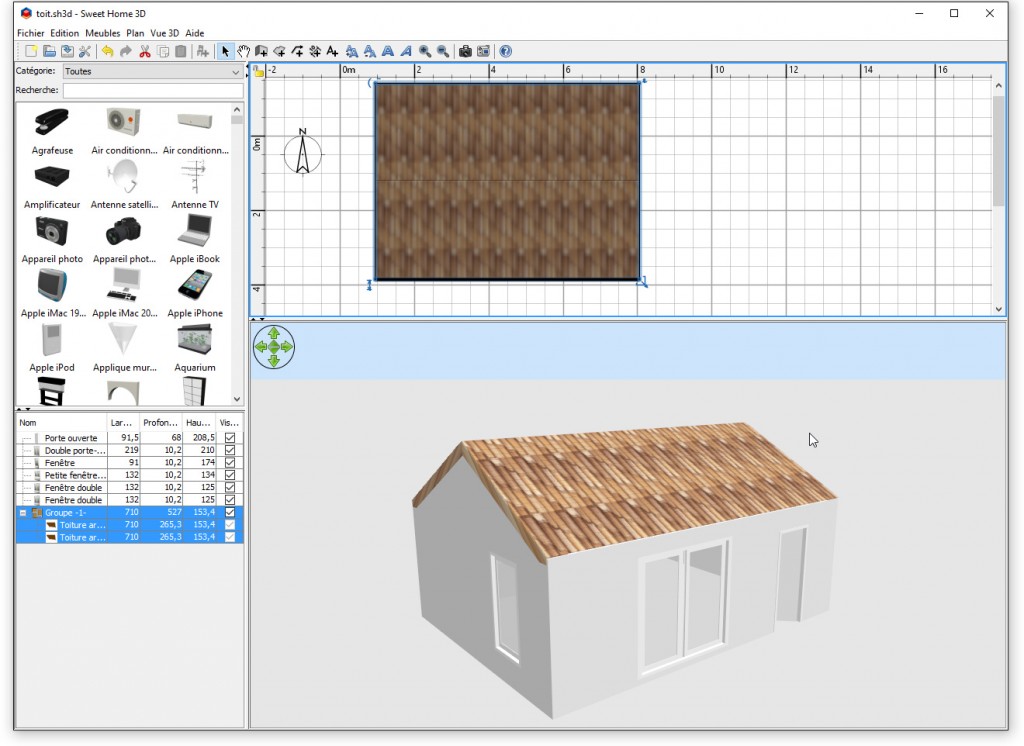Activate the hand pan tool
The height and width of the screenshot is (746, 1024).
[x=243, y=51]
